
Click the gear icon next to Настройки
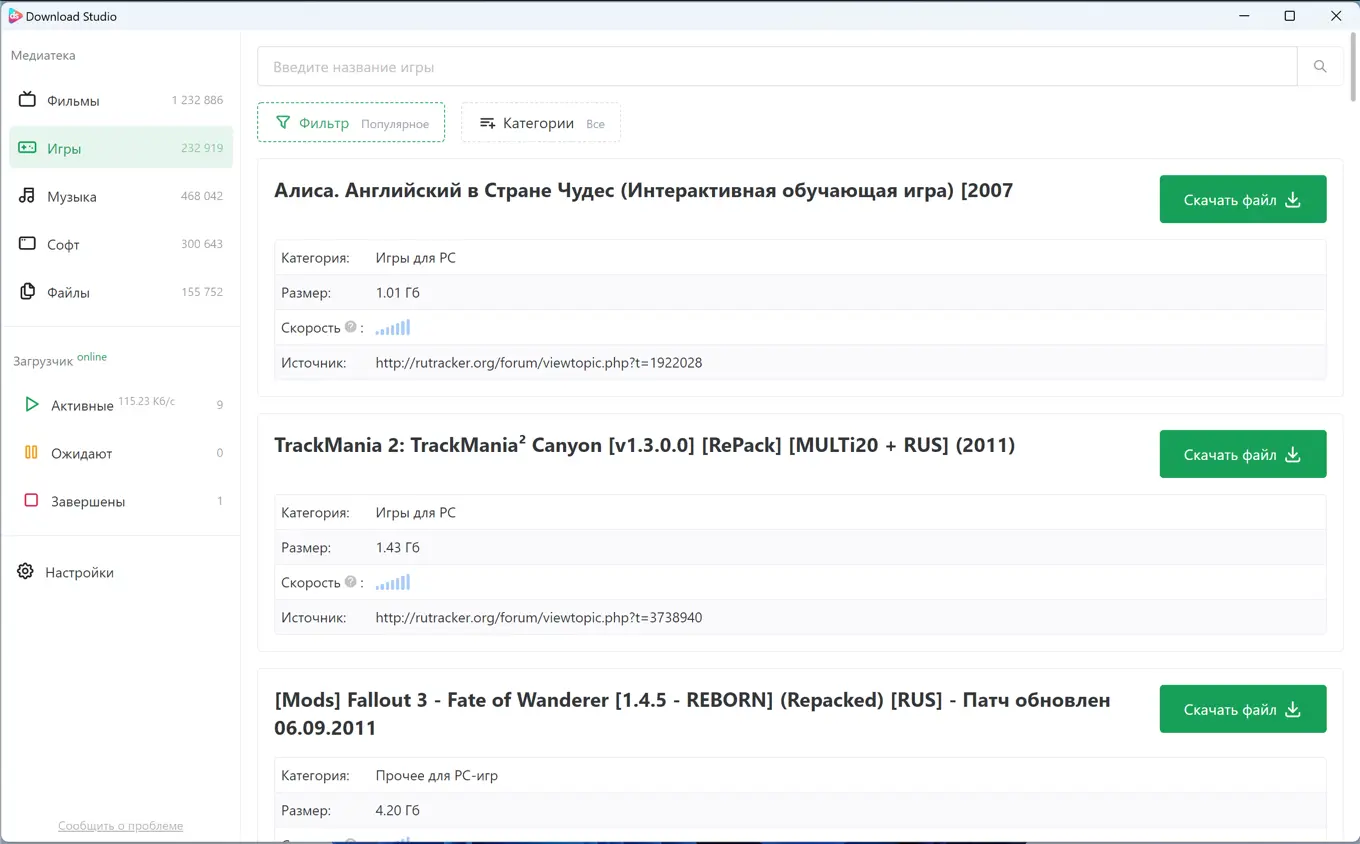(25, 572)
